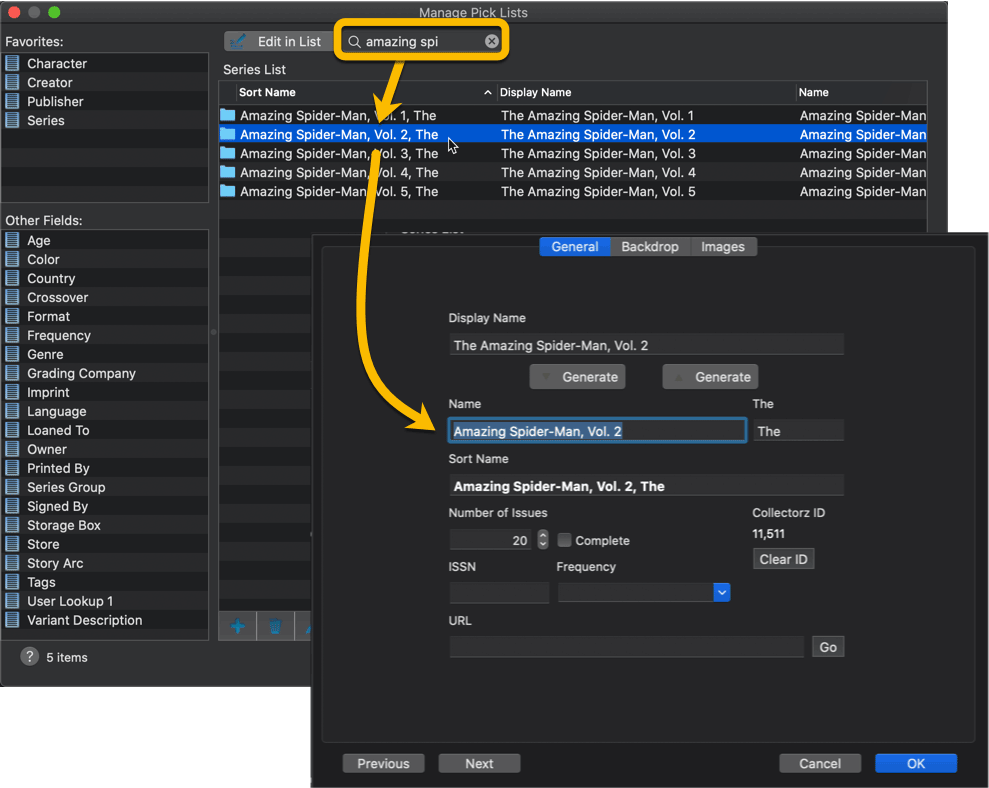Image resolution: width=989 pixels, height=788 pixels.
Task: Select Owner in Other Fields
Action: 105,449
